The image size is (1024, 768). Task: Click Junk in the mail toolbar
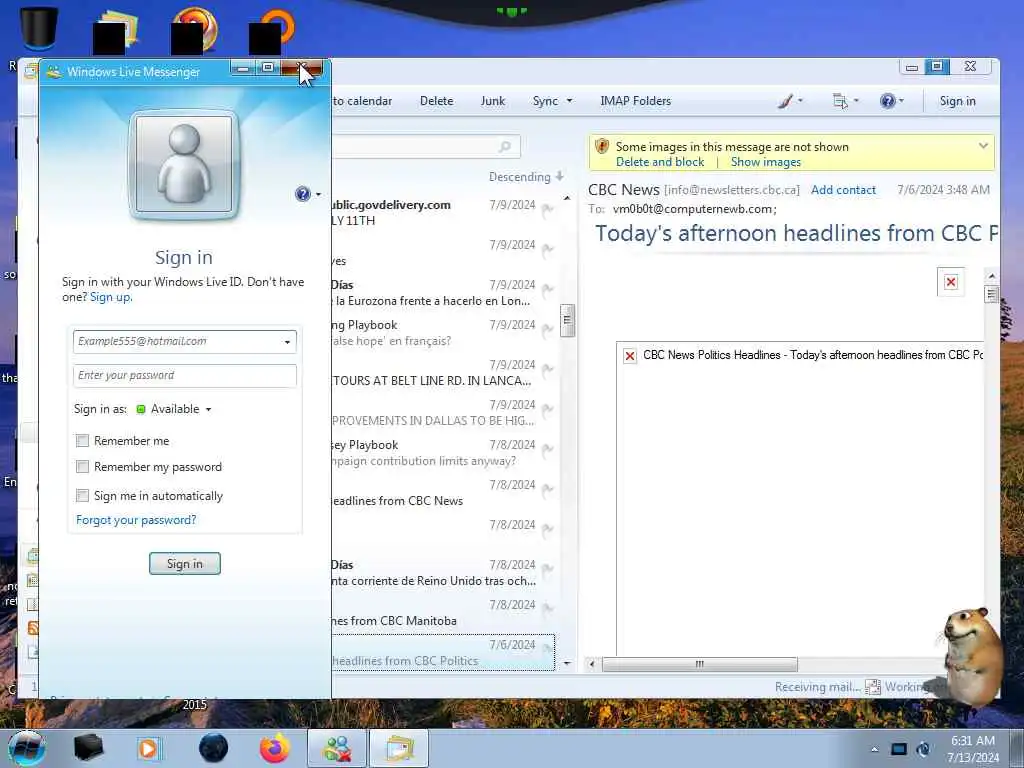pyautogui.click(x=493, y=101)
